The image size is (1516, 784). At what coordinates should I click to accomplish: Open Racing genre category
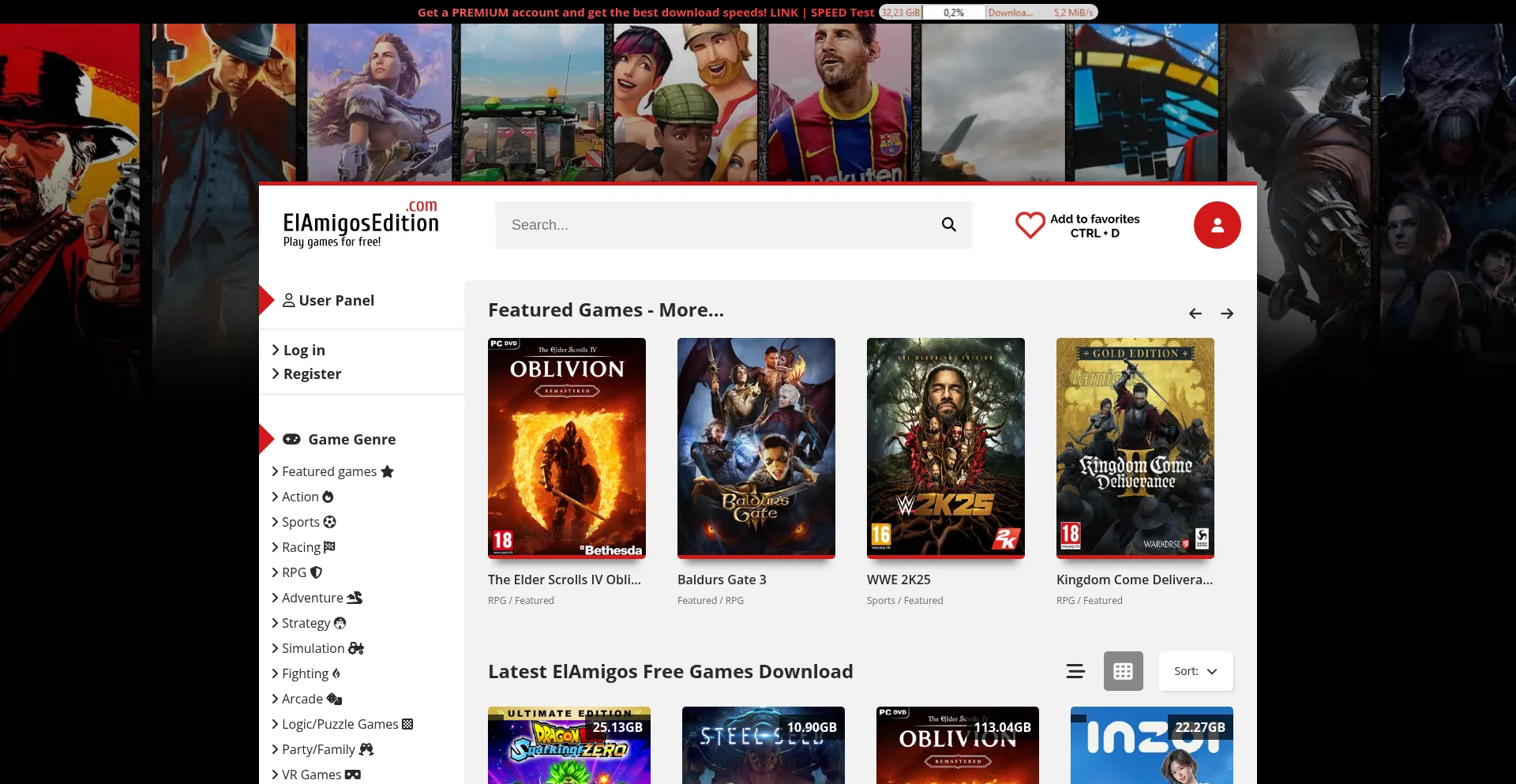[301, 547]
